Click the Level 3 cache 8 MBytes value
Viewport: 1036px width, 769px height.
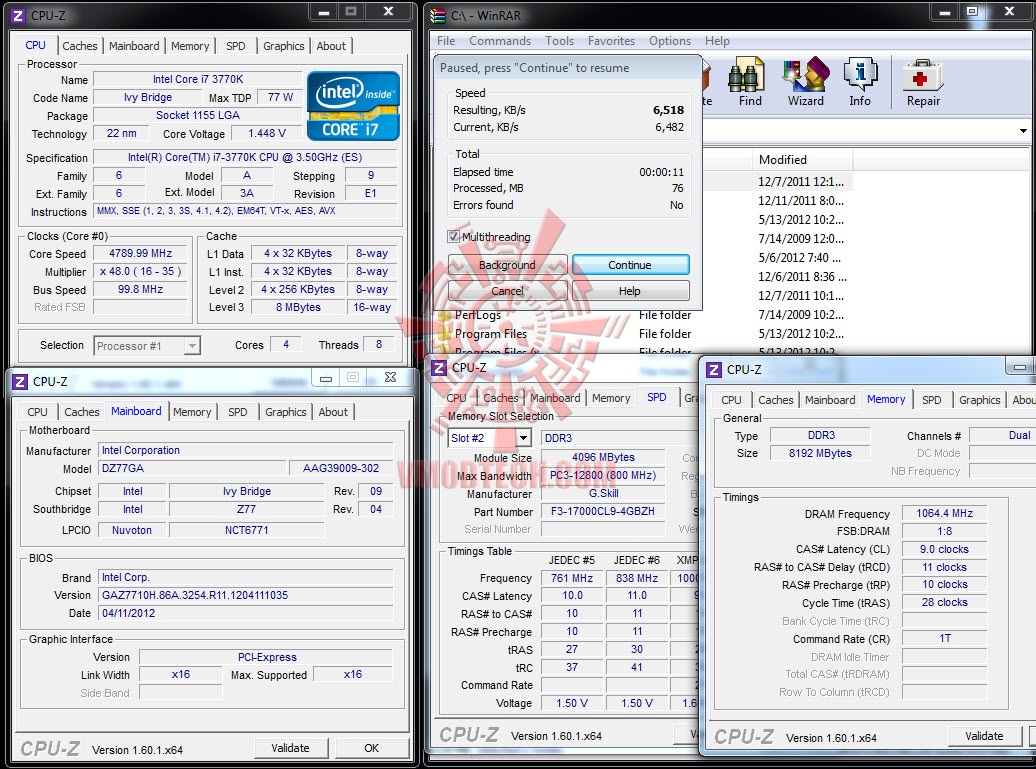(298, 307)
